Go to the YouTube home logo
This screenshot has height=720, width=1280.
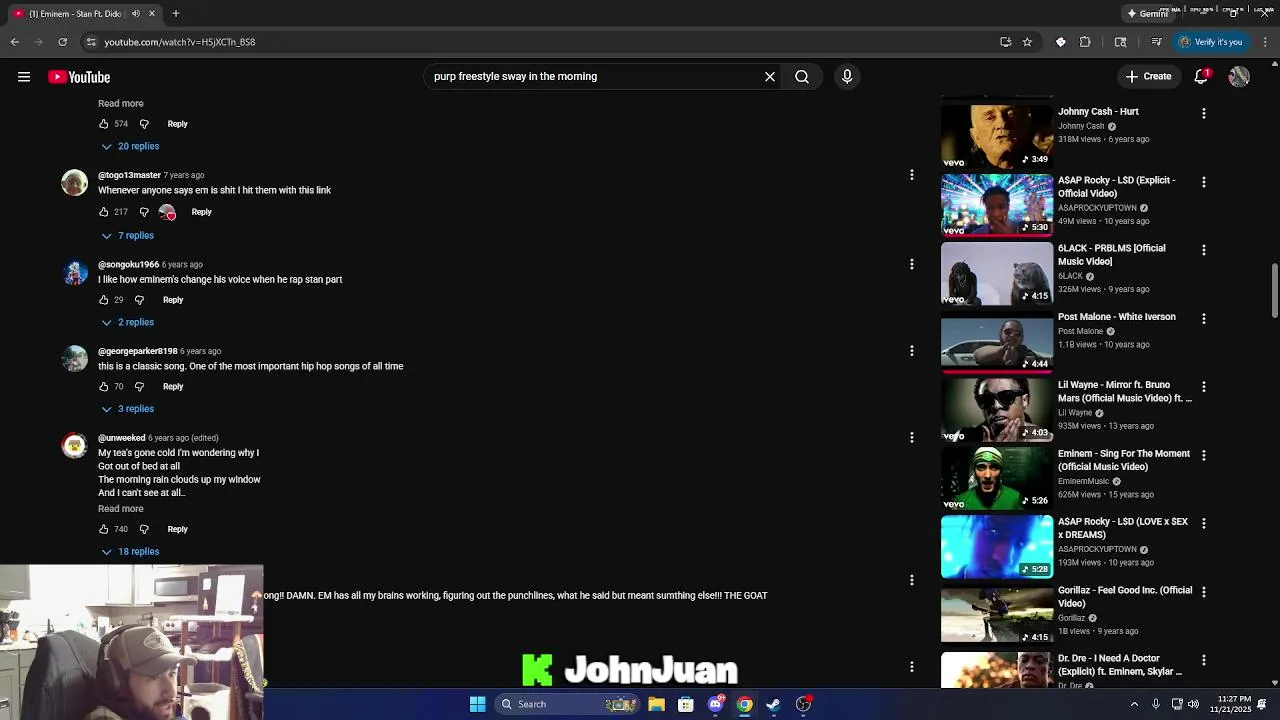coord(79,77)
